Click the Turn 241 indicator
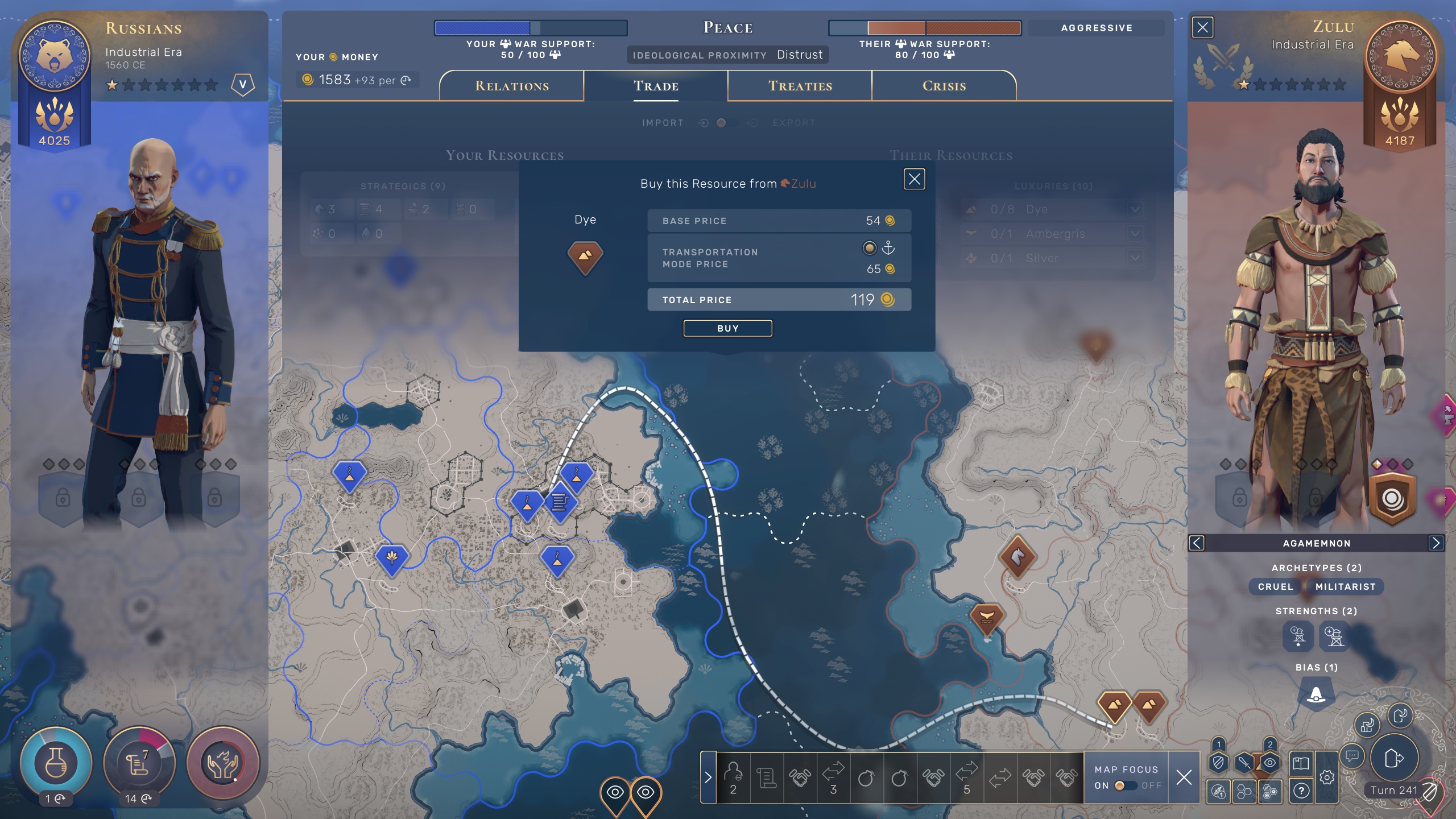 click(x=1393, y=790)
